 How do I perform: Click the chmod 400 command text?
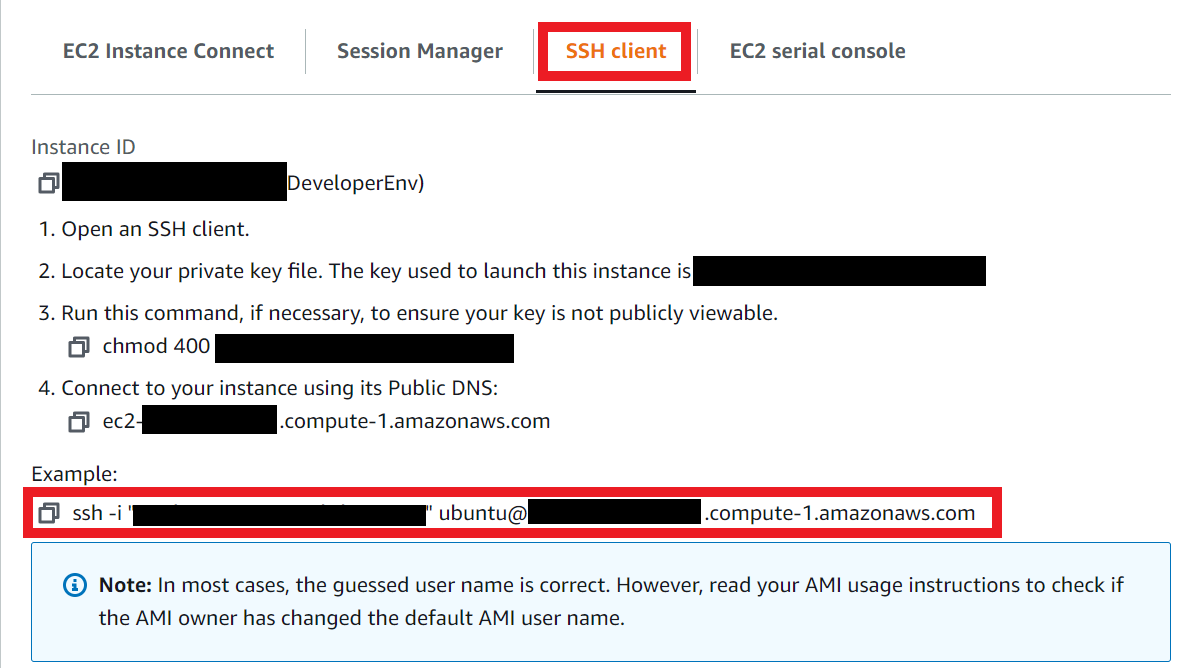pos(156,347)
